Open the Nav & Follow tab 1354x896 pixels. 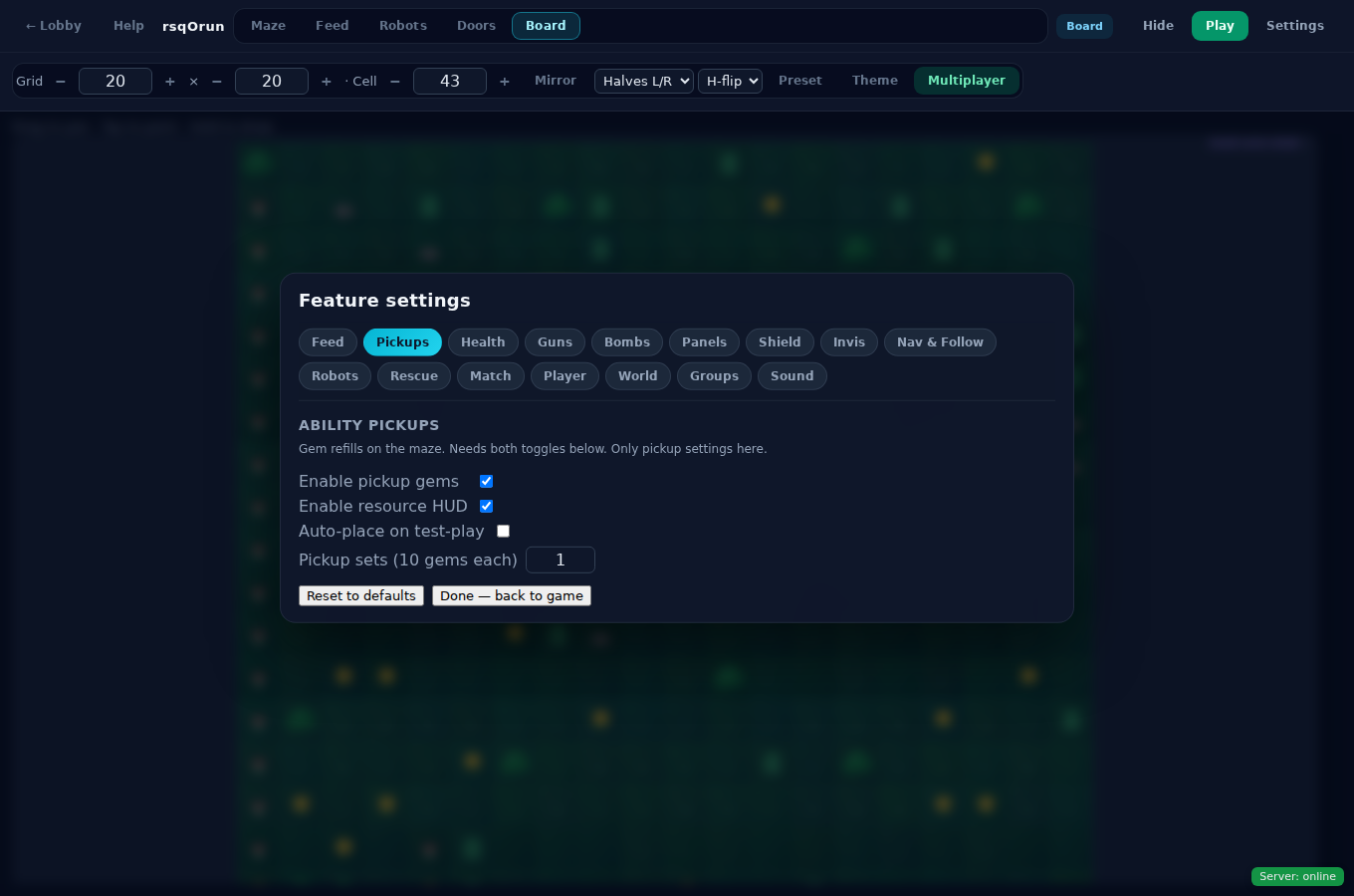click(x=940, y=342)
